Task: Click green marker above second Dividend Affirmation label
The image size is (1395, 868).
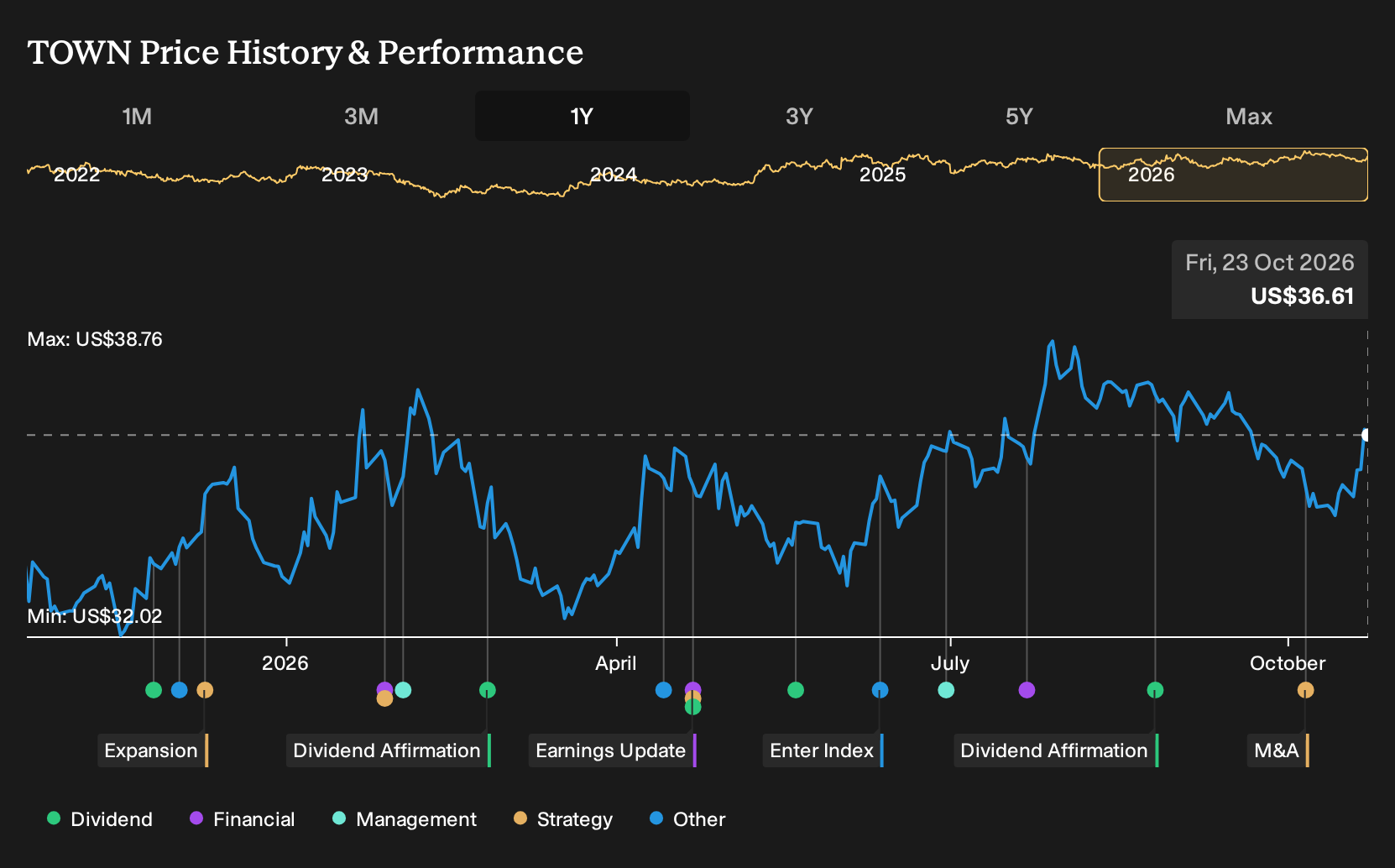Action: [x=1155, y=690]
